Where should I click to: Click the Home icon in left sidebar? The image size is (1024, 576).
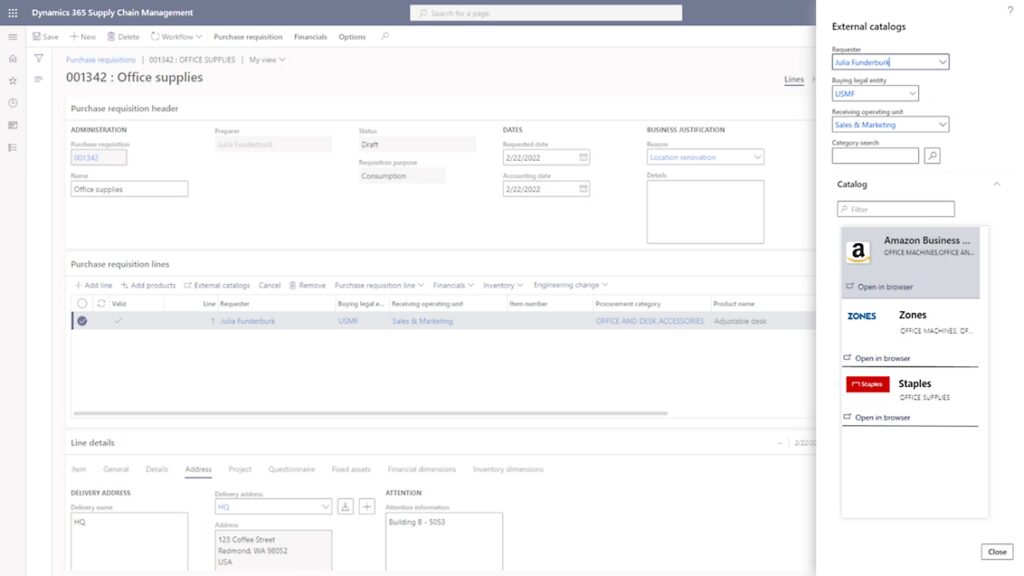point(13,59)
